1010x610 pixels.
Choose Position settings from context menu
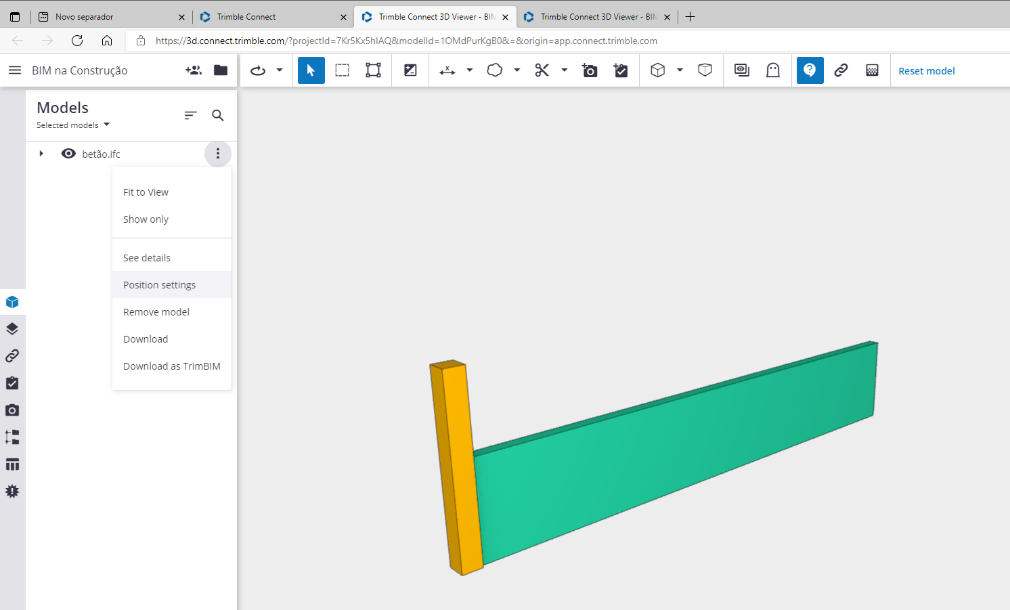coord(159,285)
